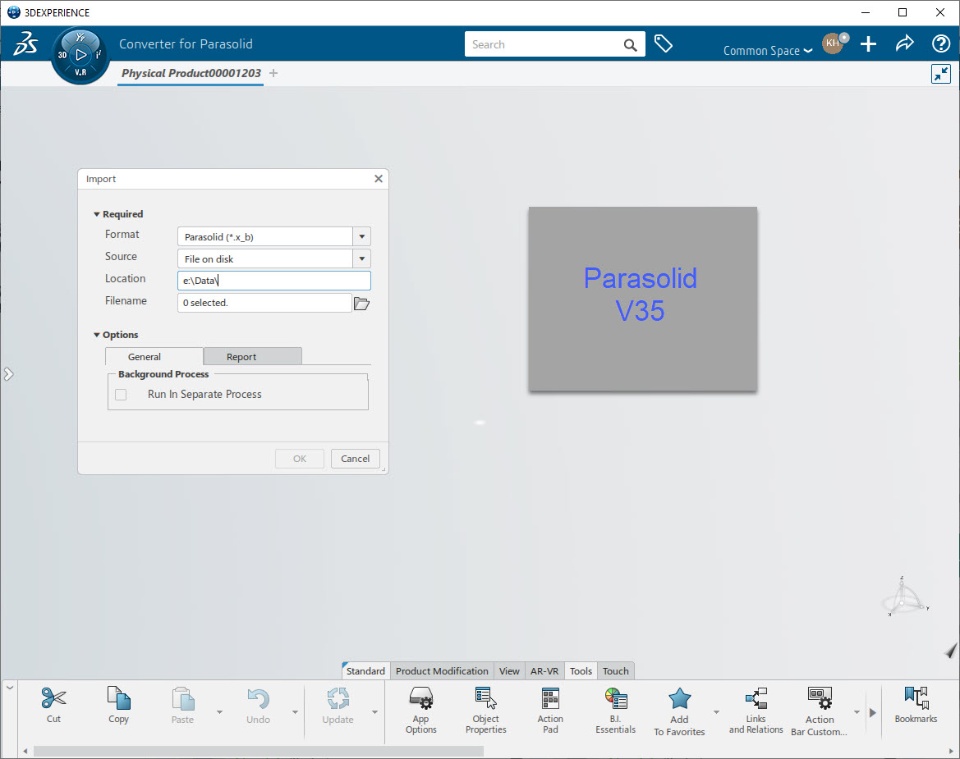Show more toolbar commands arrow
960x759 pixels.
(x=872, y=712)
